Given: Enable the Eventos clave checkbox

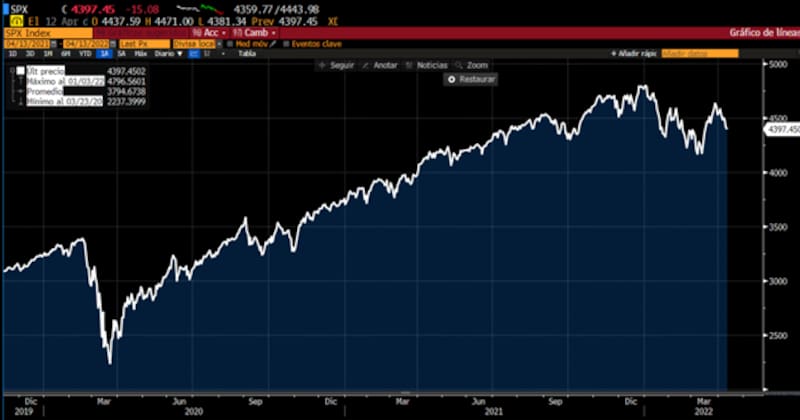Looking at the screenshot, I should point(287,43).
